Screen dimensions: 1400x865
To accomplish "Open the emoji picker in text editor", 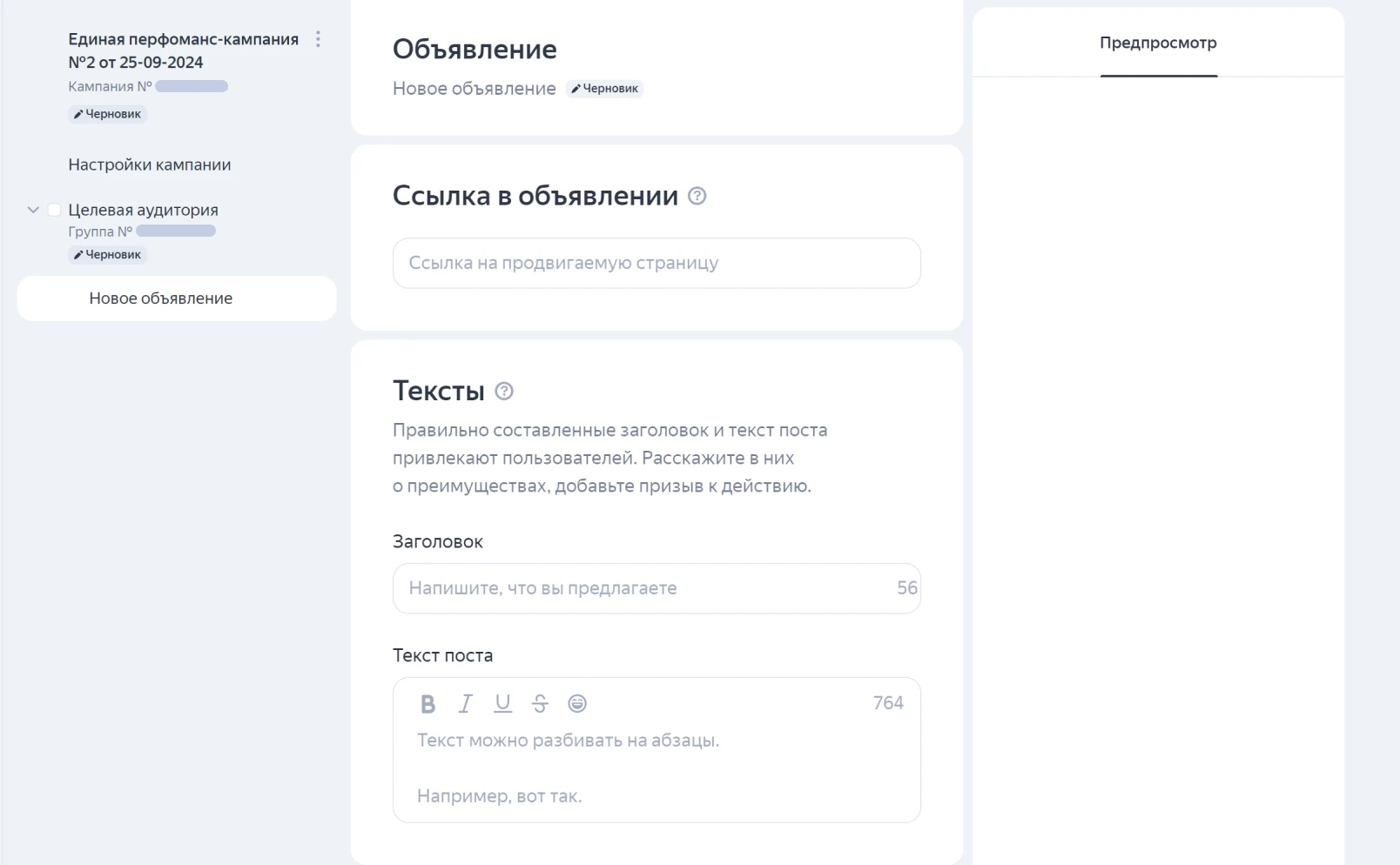I will [x=577, y=704].
